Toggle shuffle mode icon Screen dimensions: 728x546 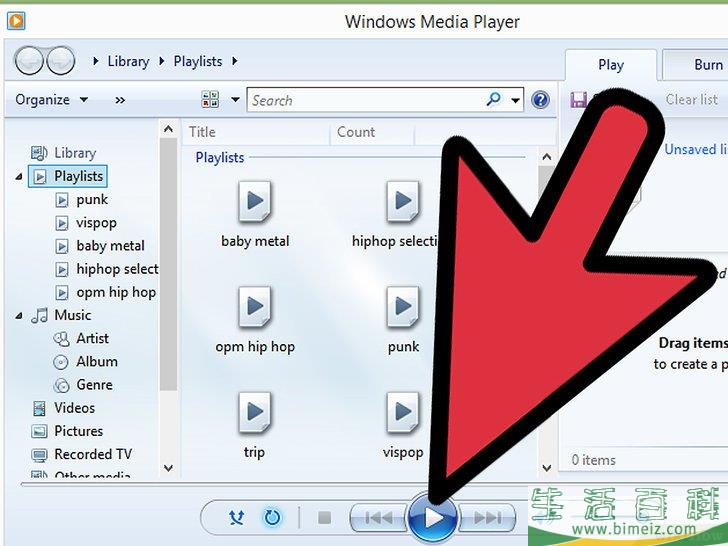(x=237, y=517)
